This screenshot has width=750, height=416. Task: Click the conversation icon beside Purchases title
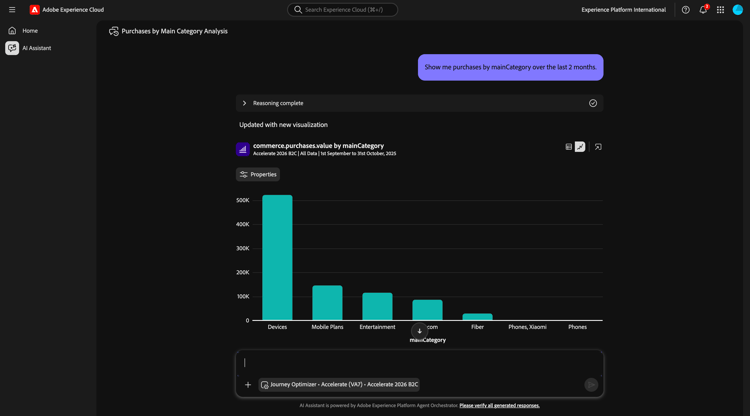(x=113, y=31)
